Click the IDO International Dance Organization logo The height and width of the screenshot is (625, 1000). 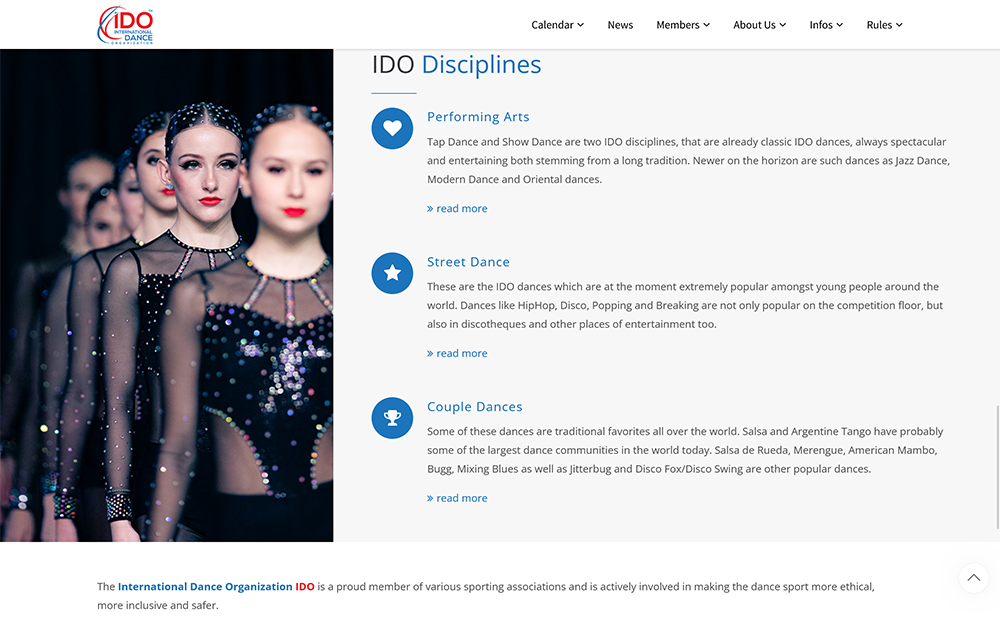[125, 25]
